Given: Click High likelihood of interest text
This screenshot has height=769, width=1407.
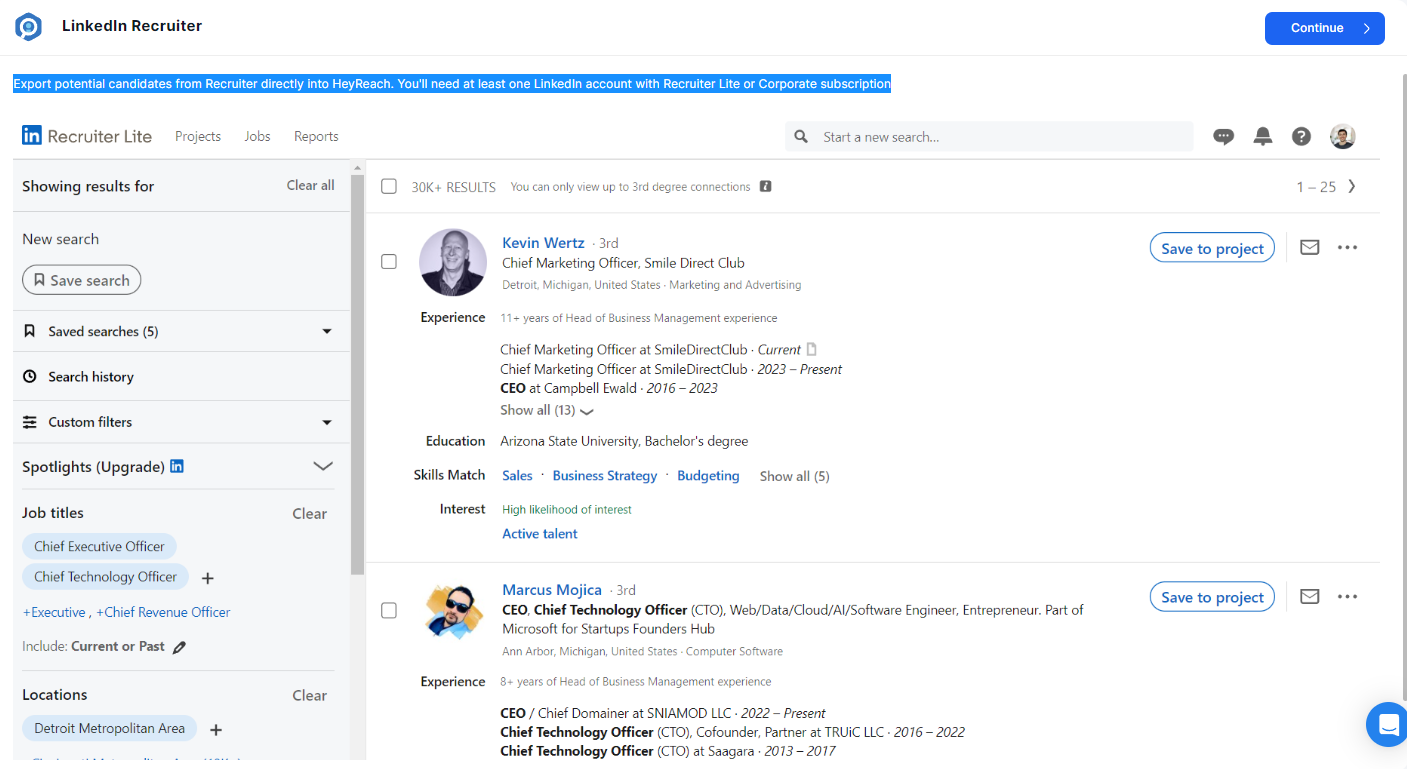Looking at the screenshot, I should (x=567, y=510).
